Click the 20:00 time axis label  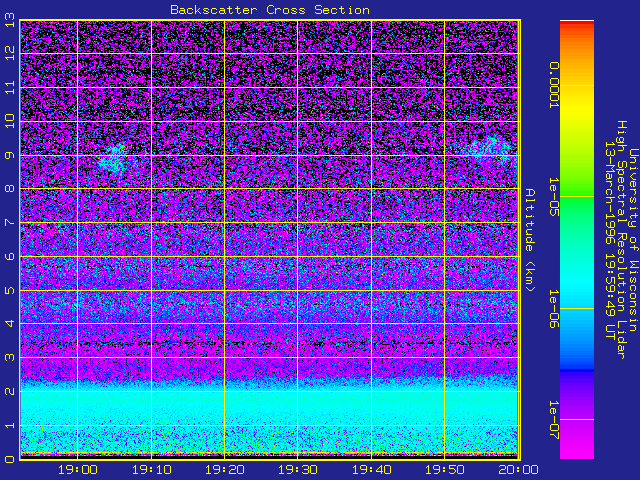tap(518, 470)
